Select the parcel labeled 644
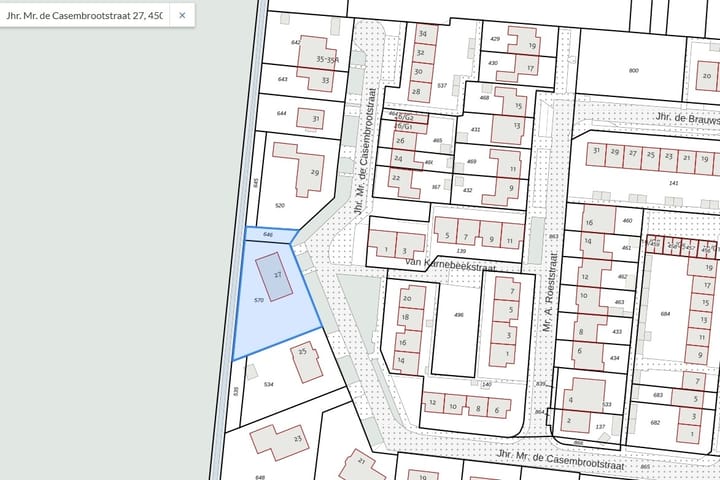The height and width of the screenshot is (480, 720). [x=283, y=115]
